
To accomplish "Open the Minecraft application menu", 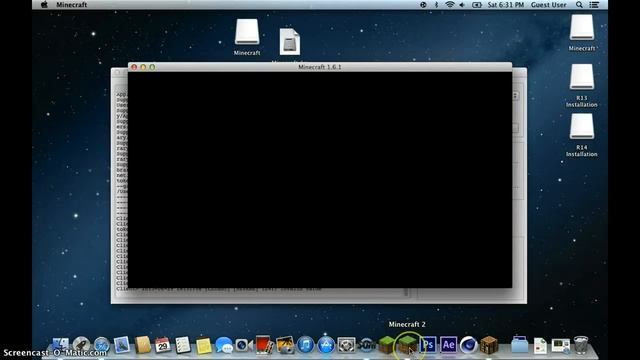I will pos(71,5).
